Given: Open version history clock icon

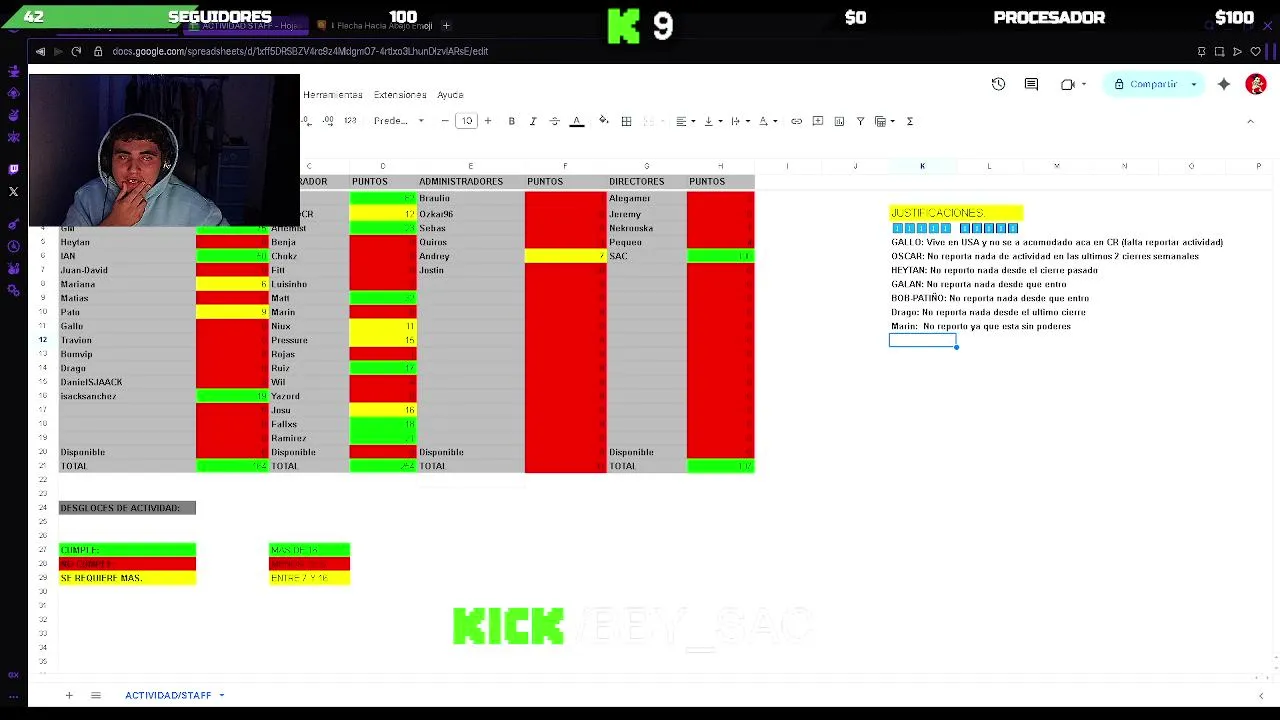Looking at the screenshot, I should (998, 84).
